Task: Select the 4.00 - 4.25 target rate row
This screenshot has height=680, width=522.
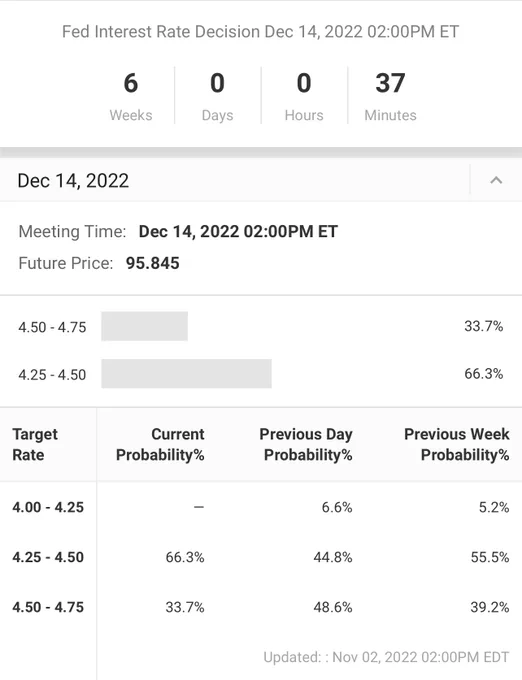Action: tap(261, 507)
